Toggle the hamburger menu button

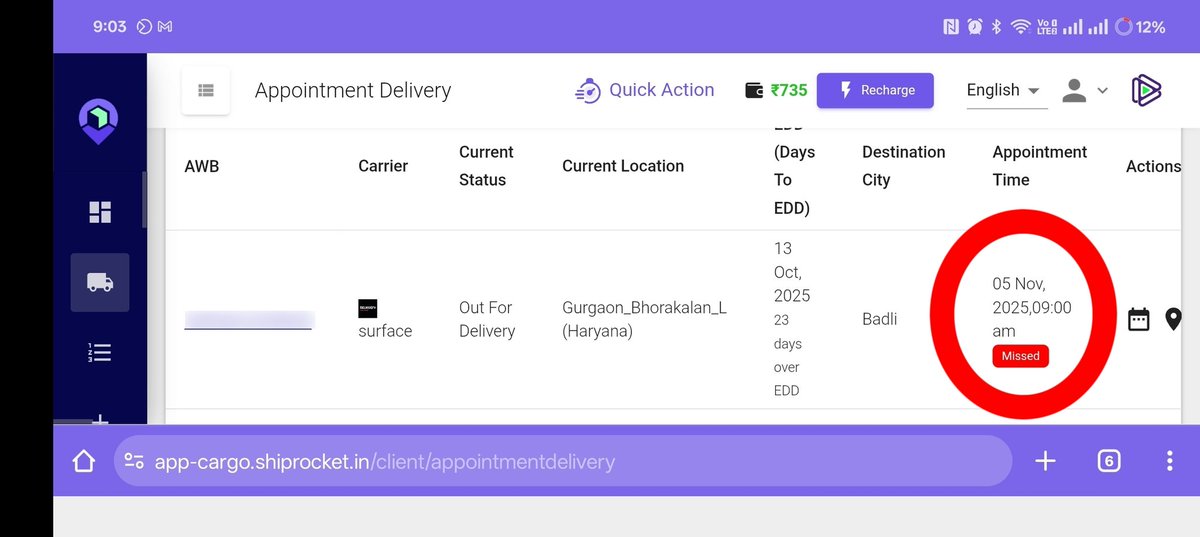pos(206,90)
